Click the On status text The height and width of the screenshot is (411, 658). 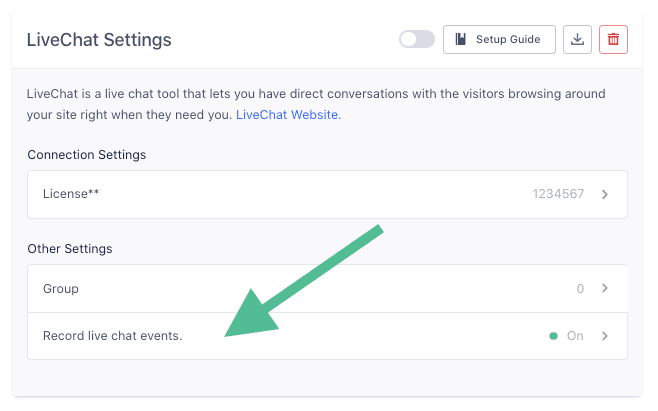[x=575, y=336]
